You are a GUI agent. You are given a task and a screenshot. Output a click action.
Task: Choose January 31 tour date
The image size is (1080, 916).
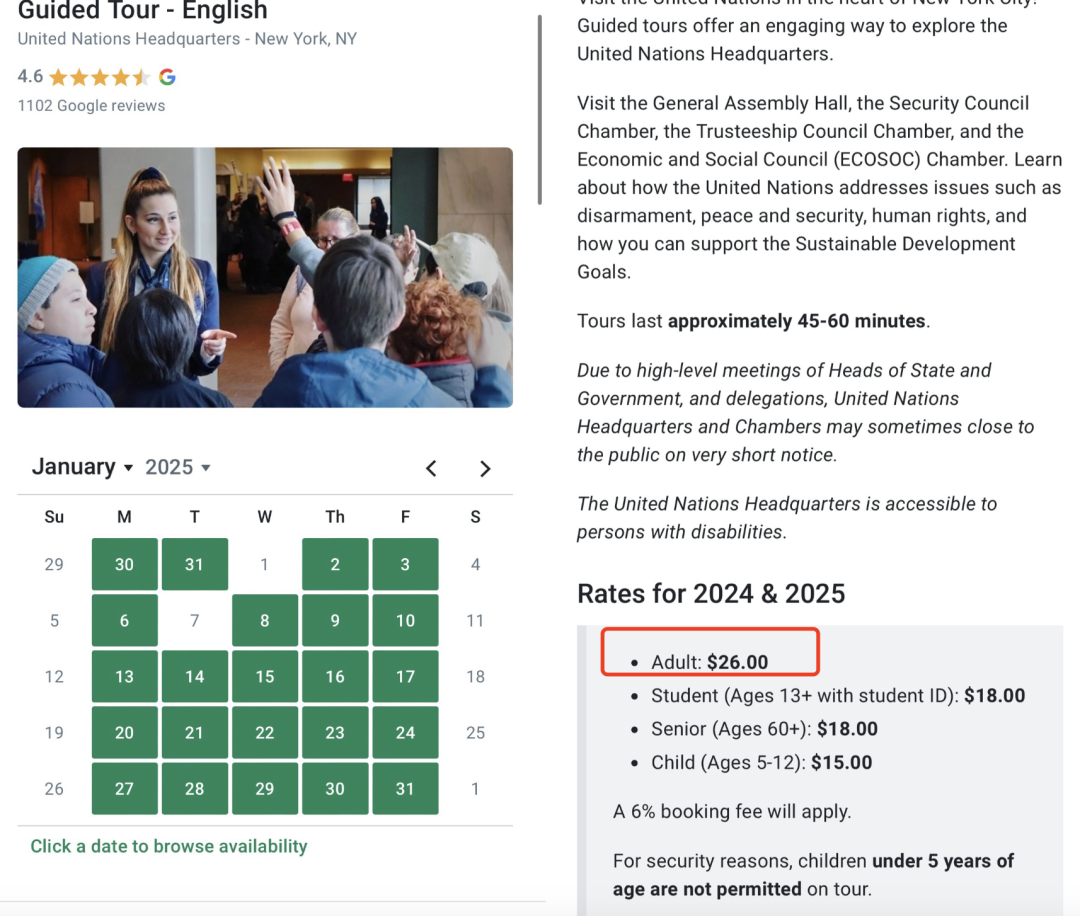405,789
